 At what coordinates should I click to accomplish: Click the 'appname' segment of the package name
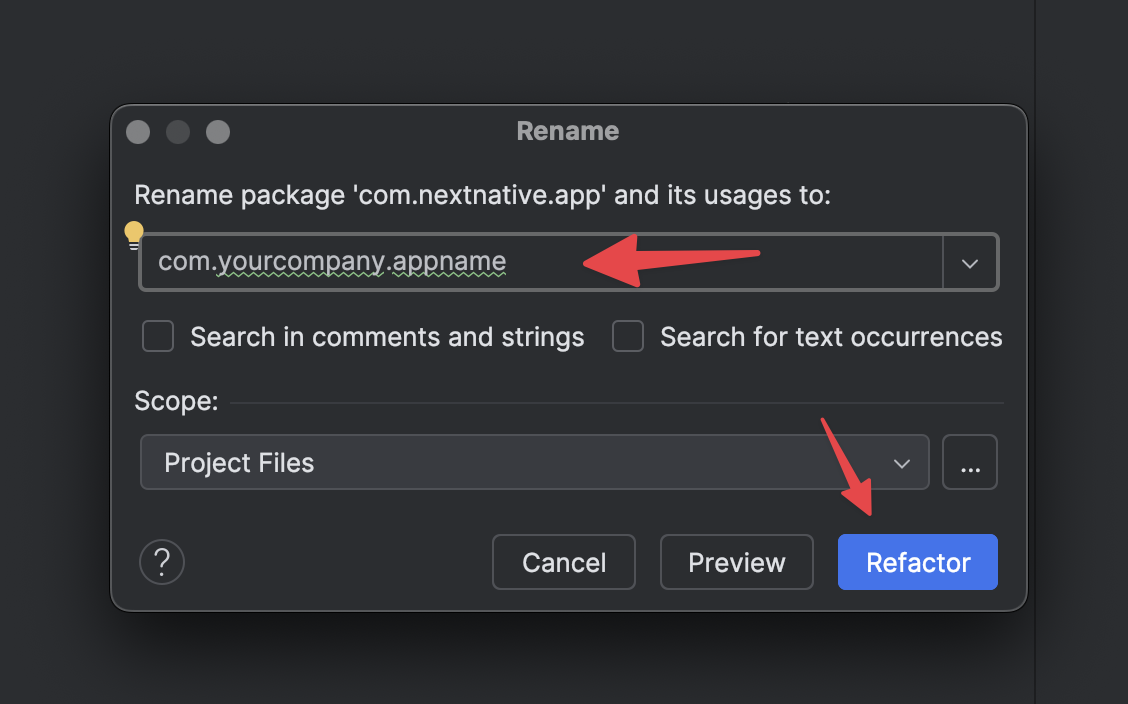point(449,262)
